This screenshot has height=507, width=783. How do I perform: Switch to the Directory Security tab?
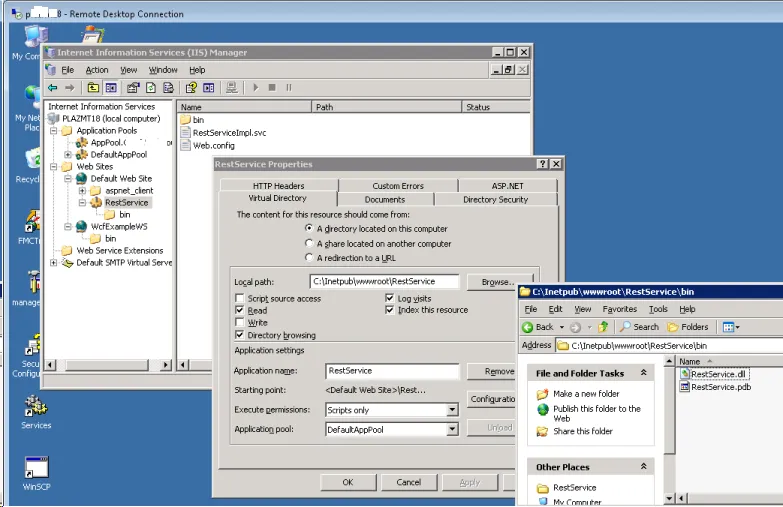pos(495,199)
